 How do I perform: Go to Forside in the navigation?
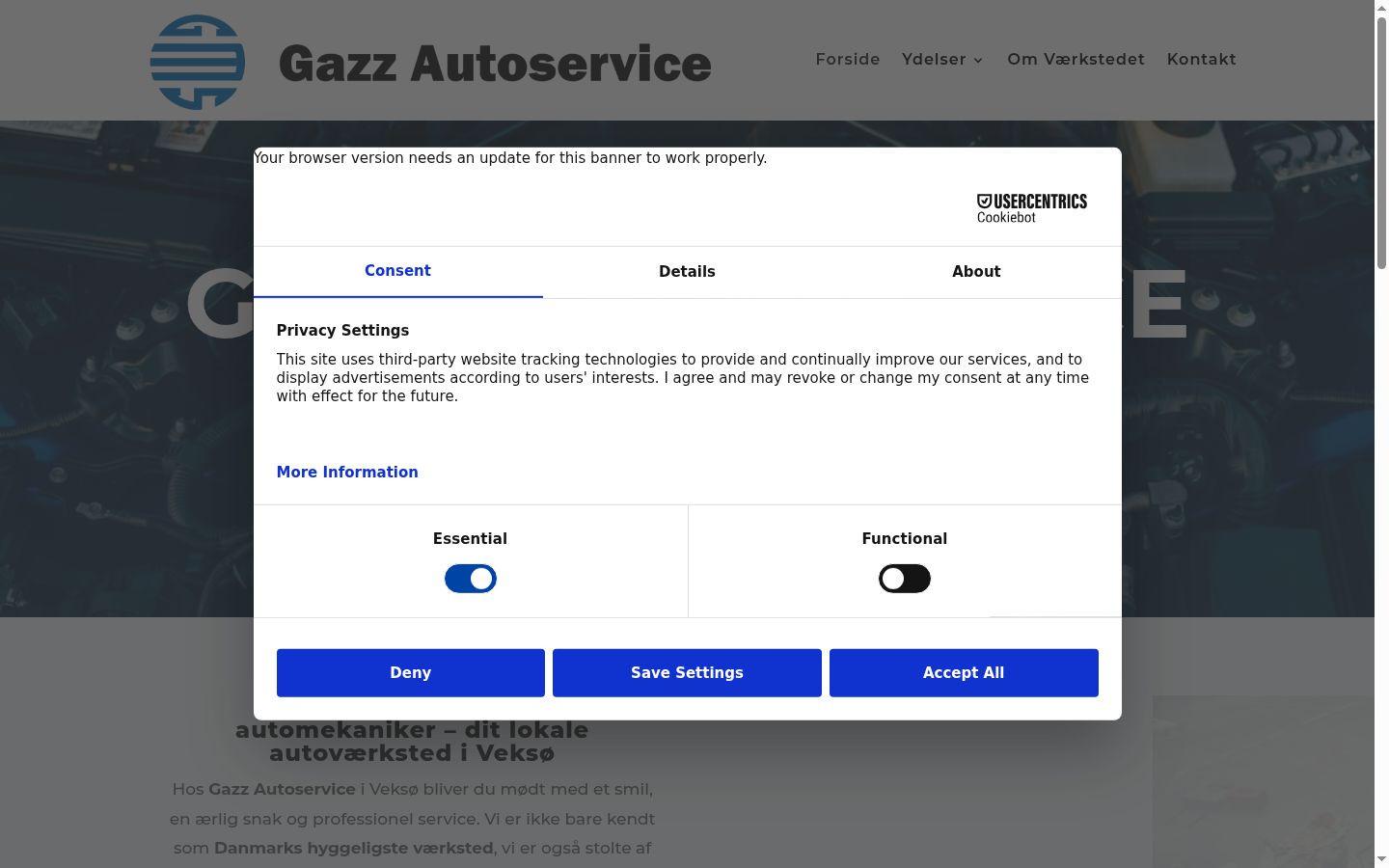(x=848, y=60)
